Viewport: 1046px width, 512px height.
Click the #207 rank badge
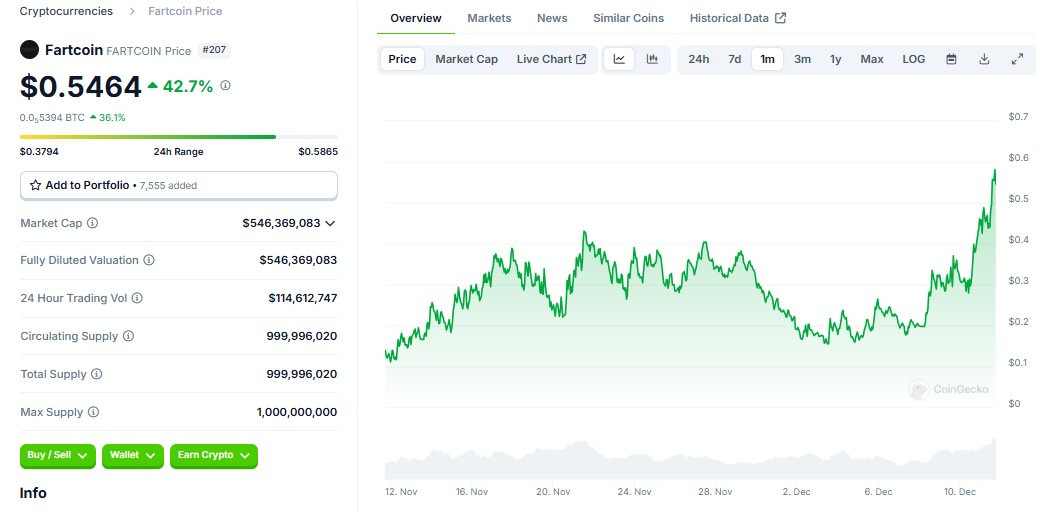(x=214, y=50)
